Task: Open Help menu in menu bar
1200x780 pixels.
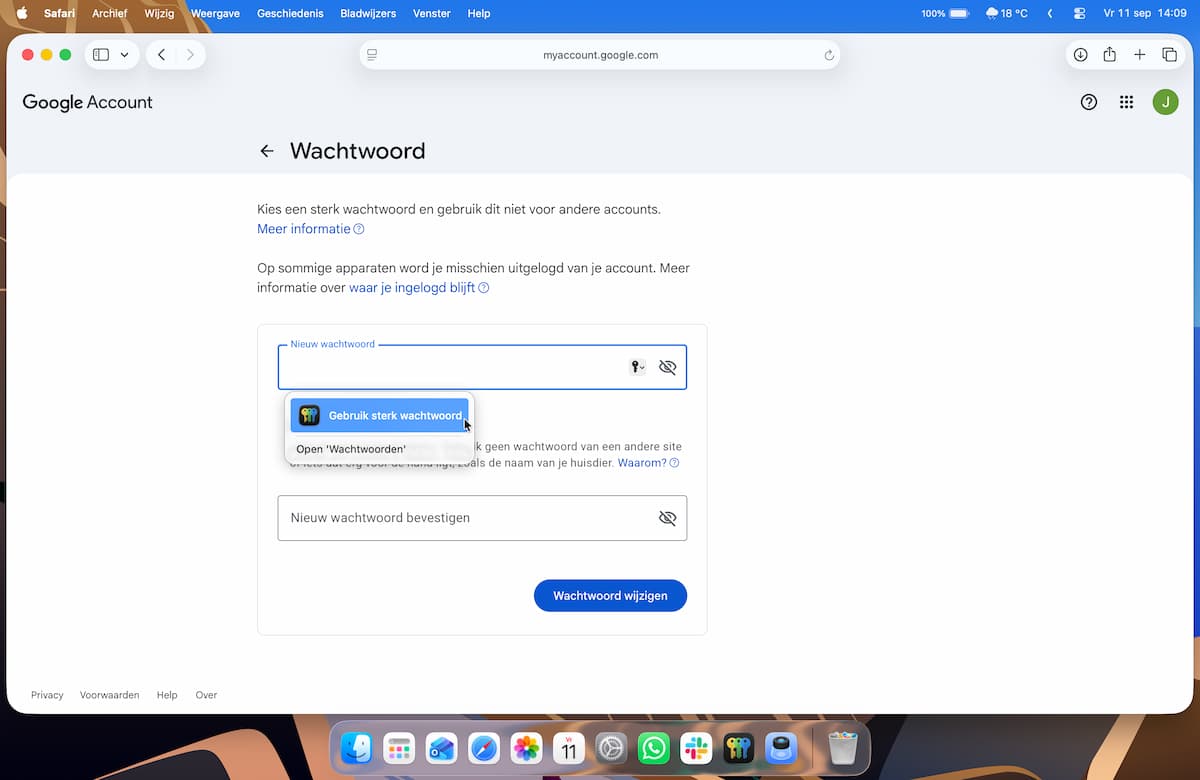Action: 479,13
